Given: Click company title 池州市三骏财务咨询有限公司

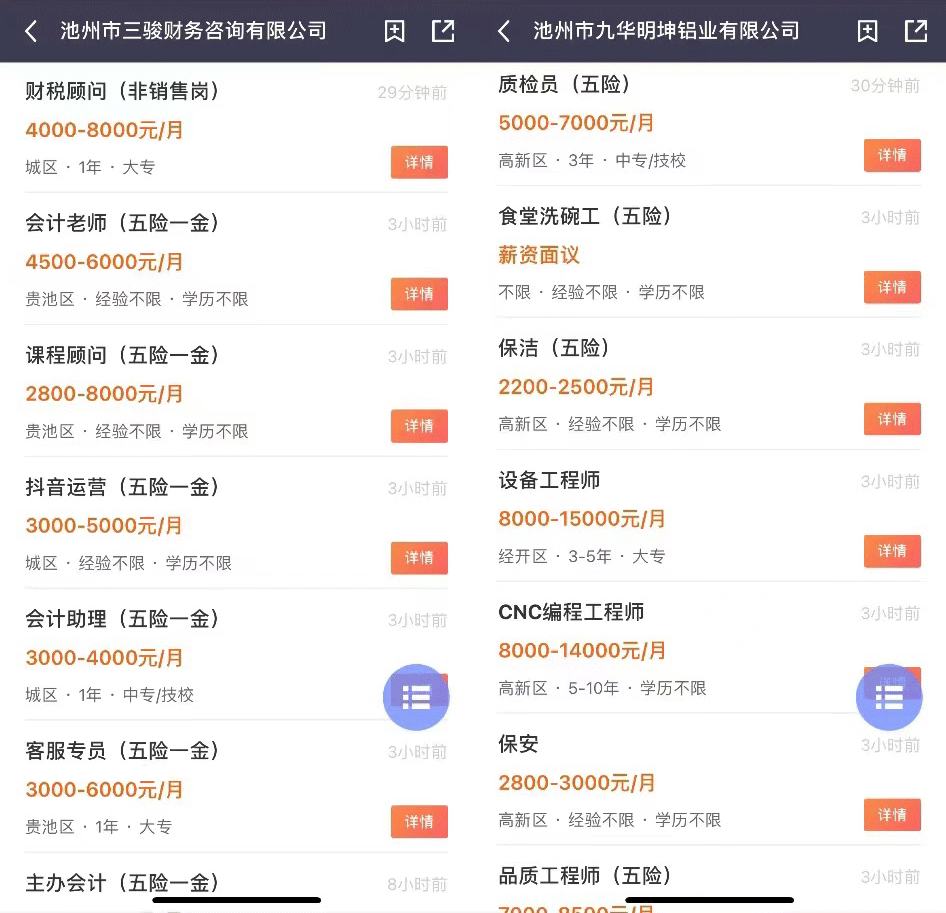Looking at the screenshot, I should coord(194,31).
